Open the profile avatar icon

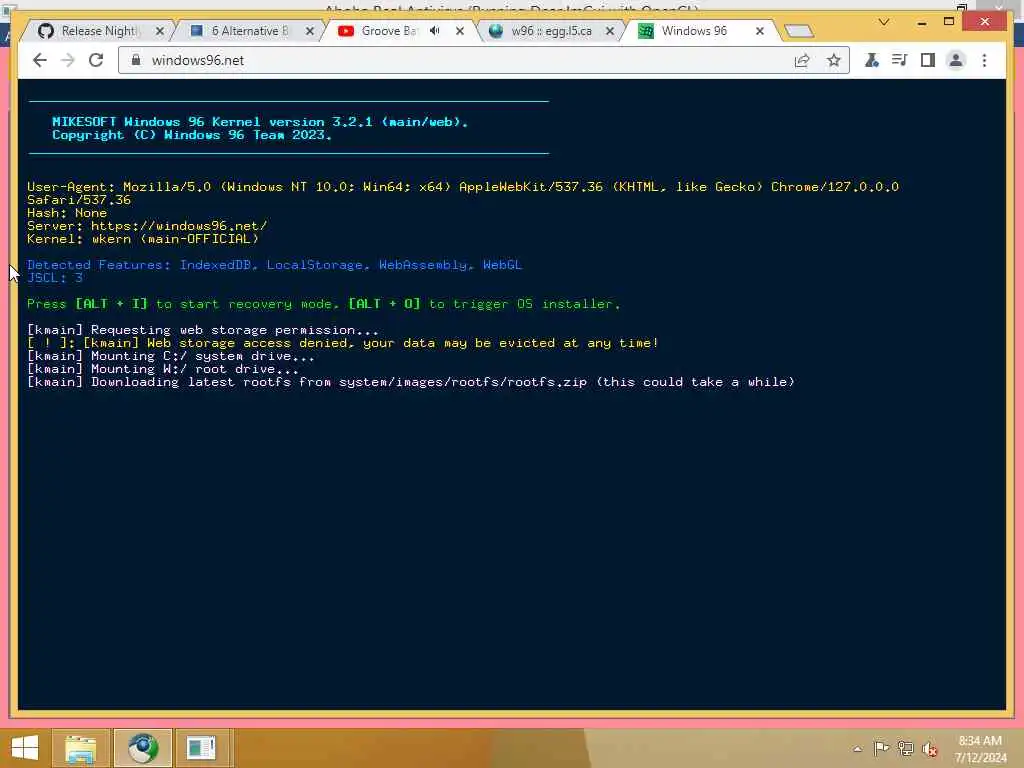pyautogui.click(x=956, y=61)
